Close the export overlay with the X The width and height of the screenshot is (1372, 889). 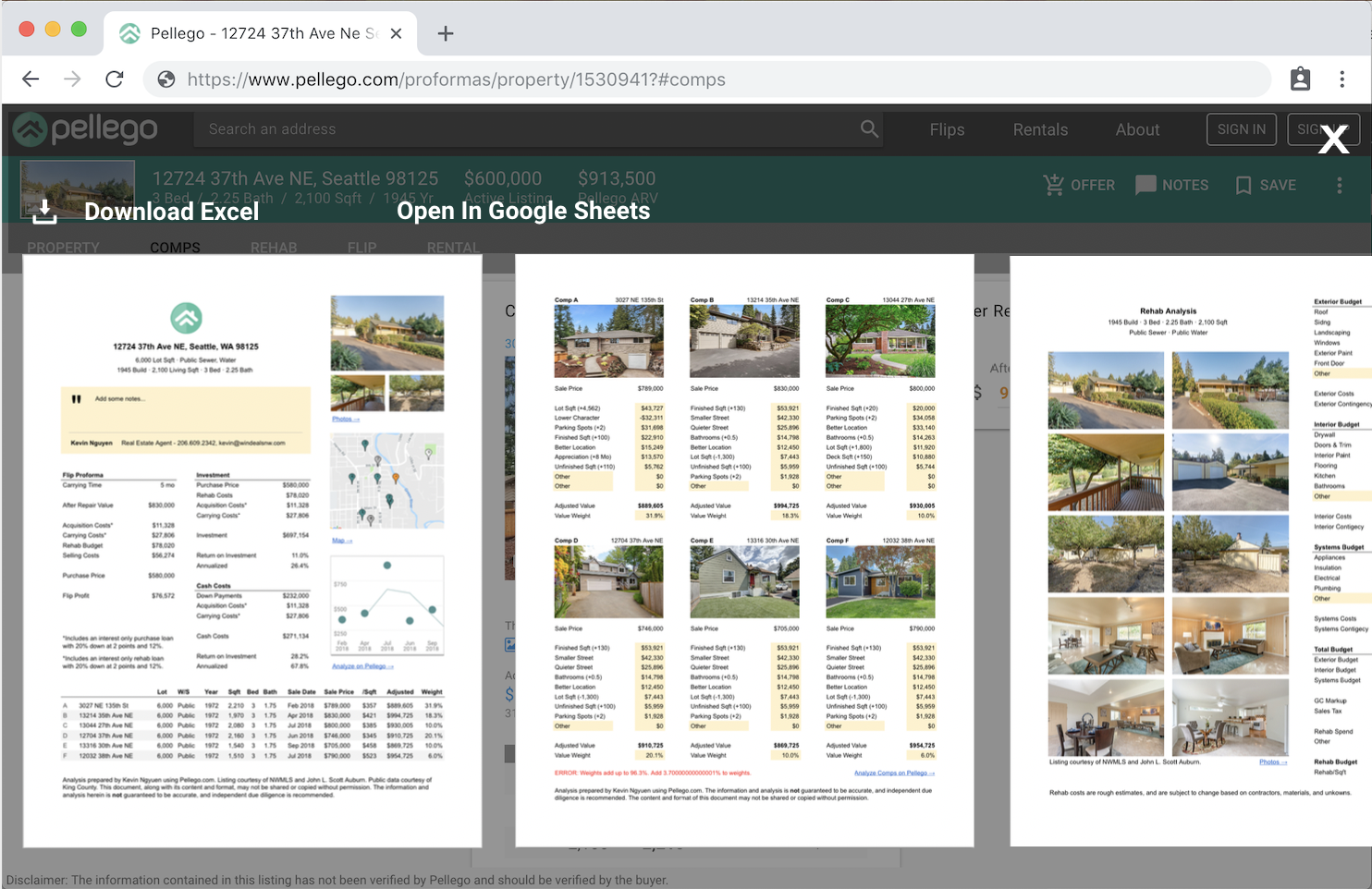pyautogui.click(x=1333, y=140)
